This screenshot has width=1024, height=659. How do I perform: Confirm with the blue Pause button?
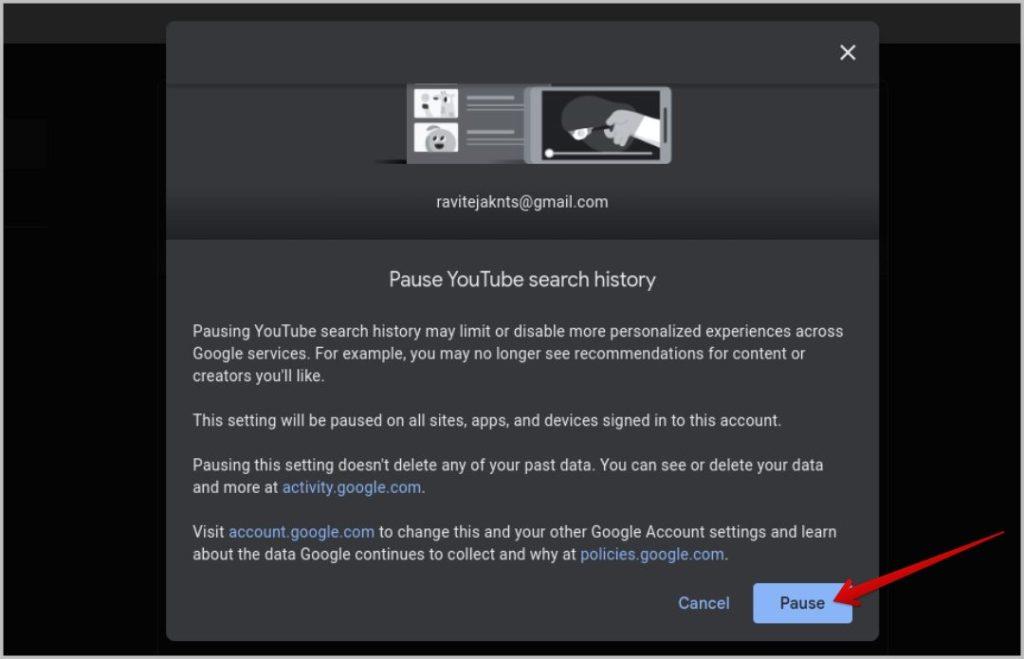click(802, 603)
